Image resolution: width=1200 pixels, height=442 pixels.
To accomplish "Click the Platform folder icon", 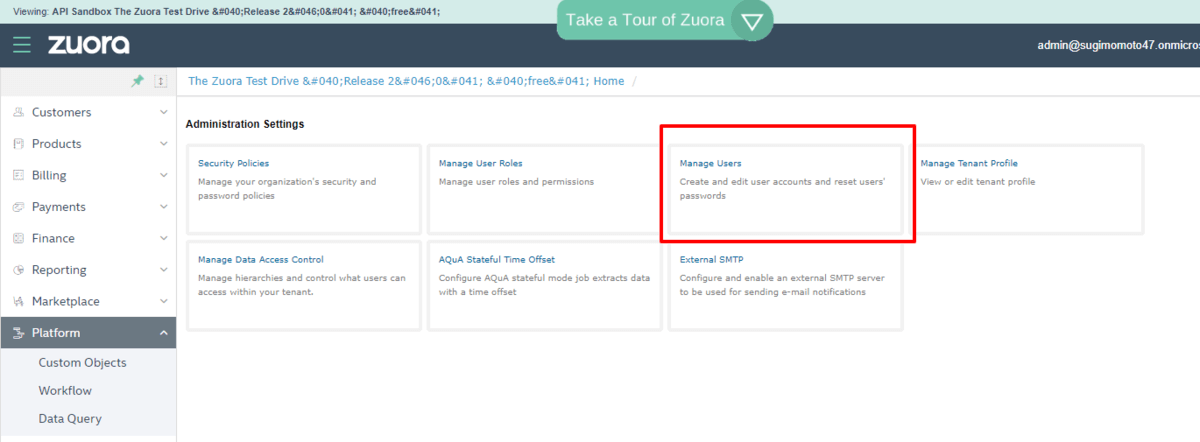I will 18,333.
